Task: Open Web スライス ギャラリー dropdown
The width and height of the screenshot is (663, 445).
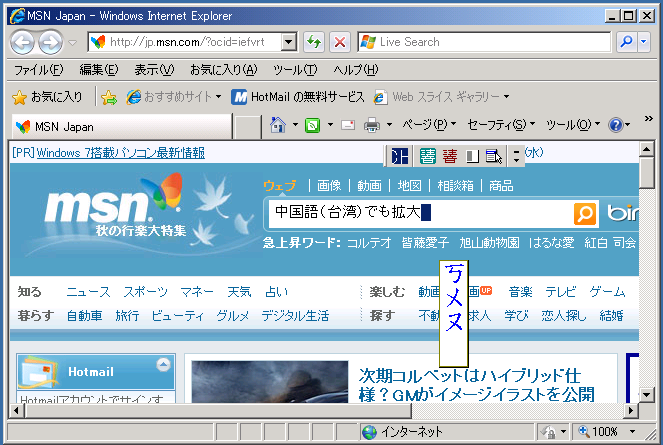Action: [x=441, y=97]
